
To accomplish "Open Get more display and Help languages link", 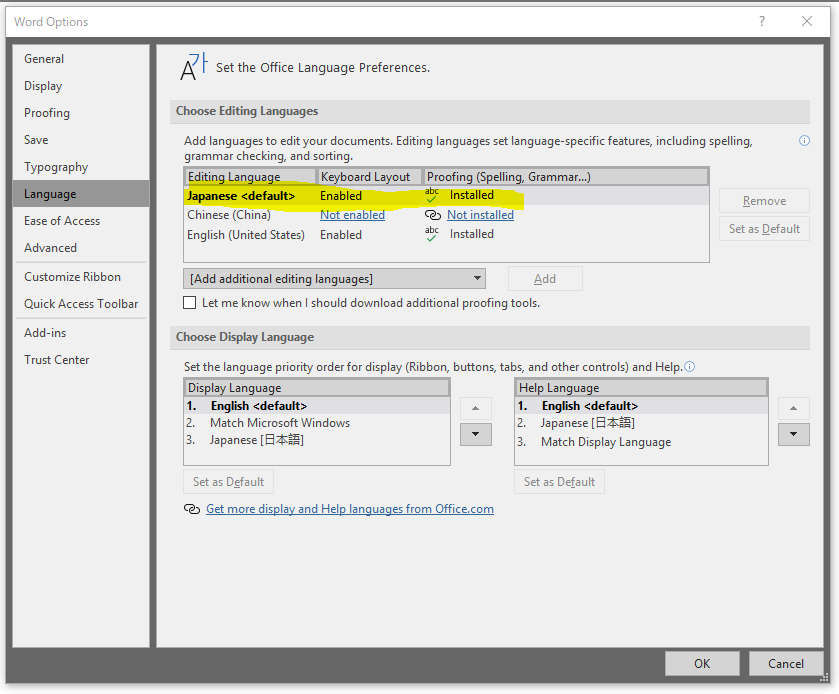I will tap(350, 509).
